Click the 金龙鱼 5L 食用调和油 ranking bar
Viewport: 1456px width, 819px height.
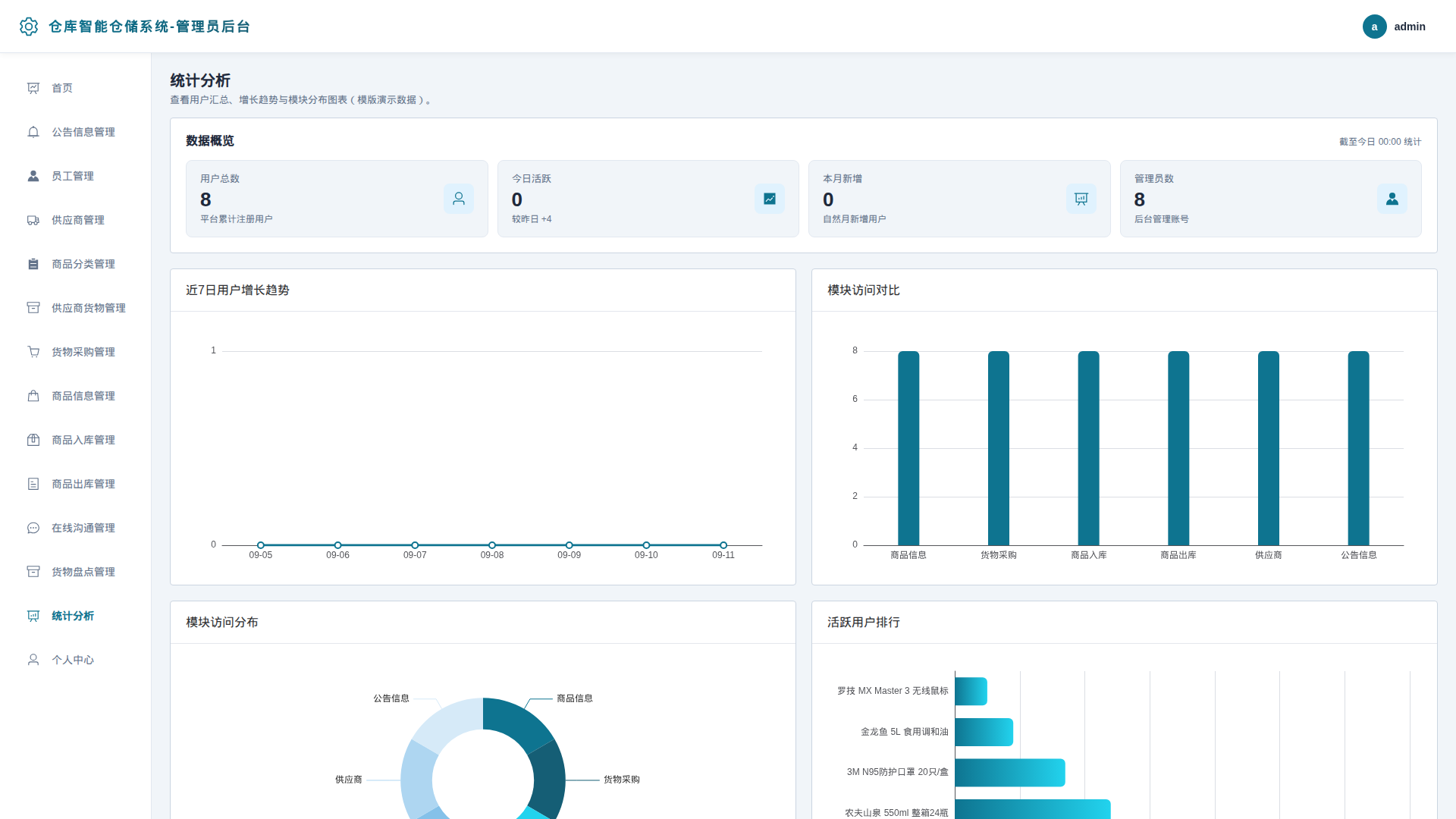click(984, 732)
